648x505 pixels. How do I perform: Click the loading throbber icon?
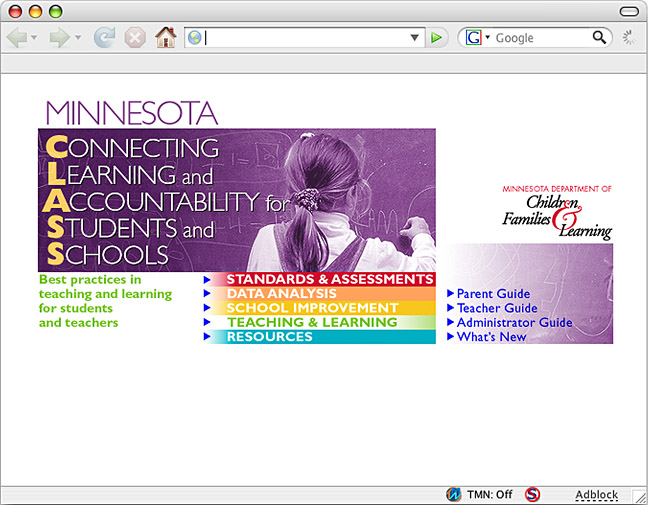click(630, 38)
